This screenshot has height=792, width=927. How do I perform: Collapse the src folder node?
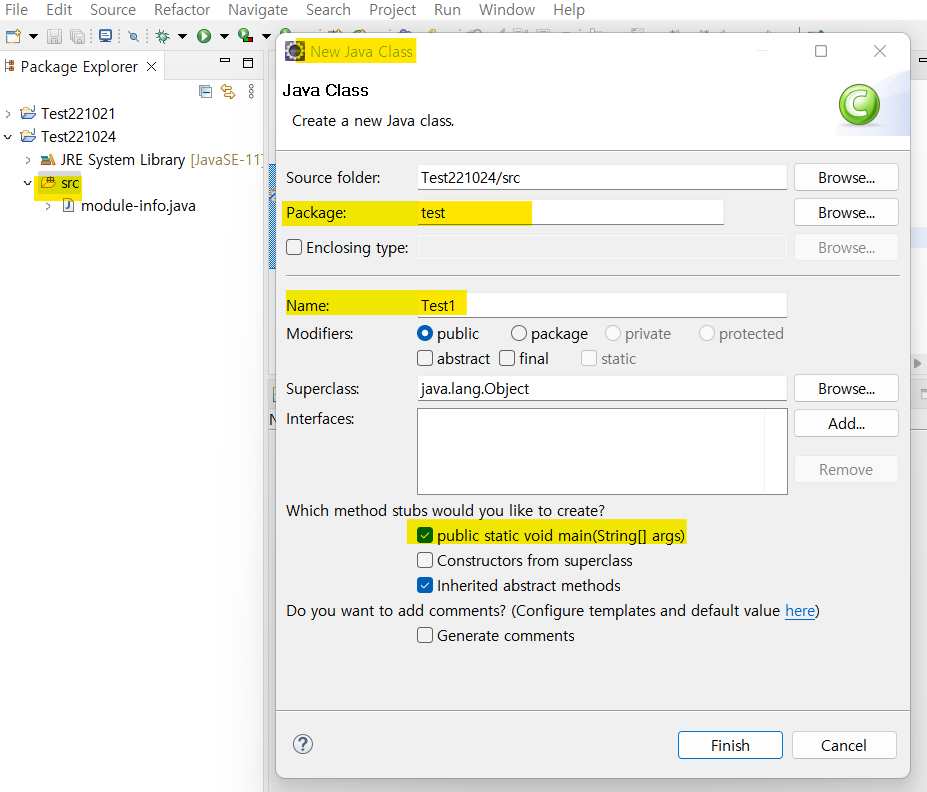tap(28, 183)
